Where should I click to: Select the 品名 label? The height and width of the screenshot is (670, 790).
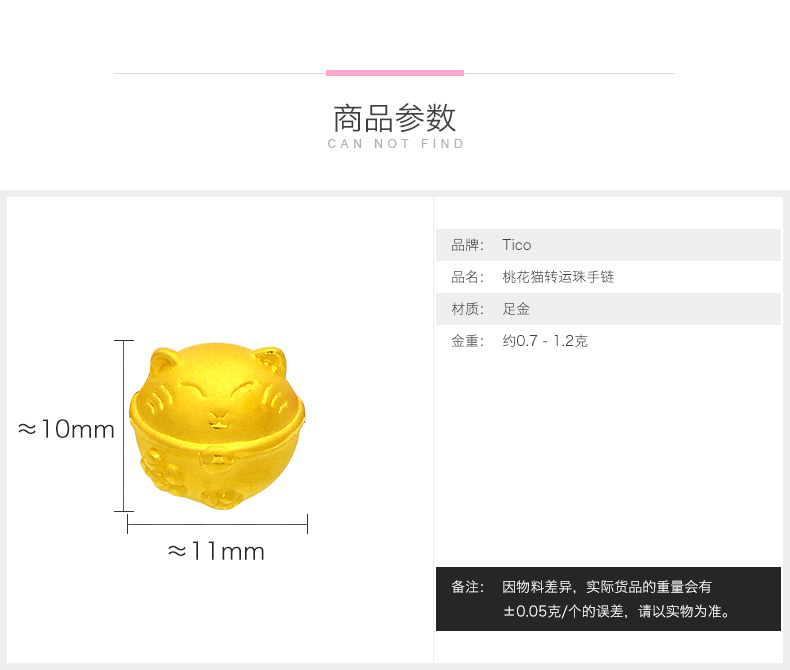tap(467, 277)
